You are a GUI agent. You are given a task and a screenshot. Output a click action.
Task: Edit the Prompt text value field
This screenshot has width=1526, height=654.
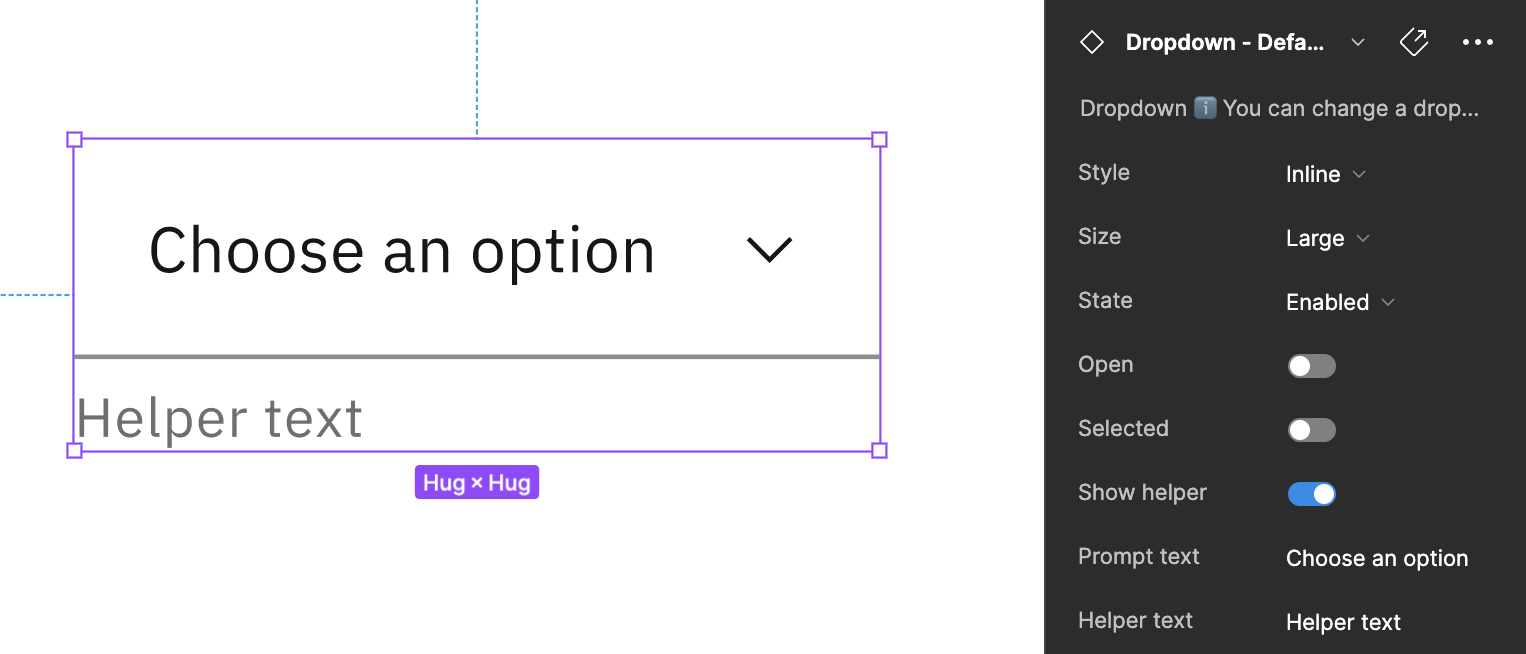1377,558
